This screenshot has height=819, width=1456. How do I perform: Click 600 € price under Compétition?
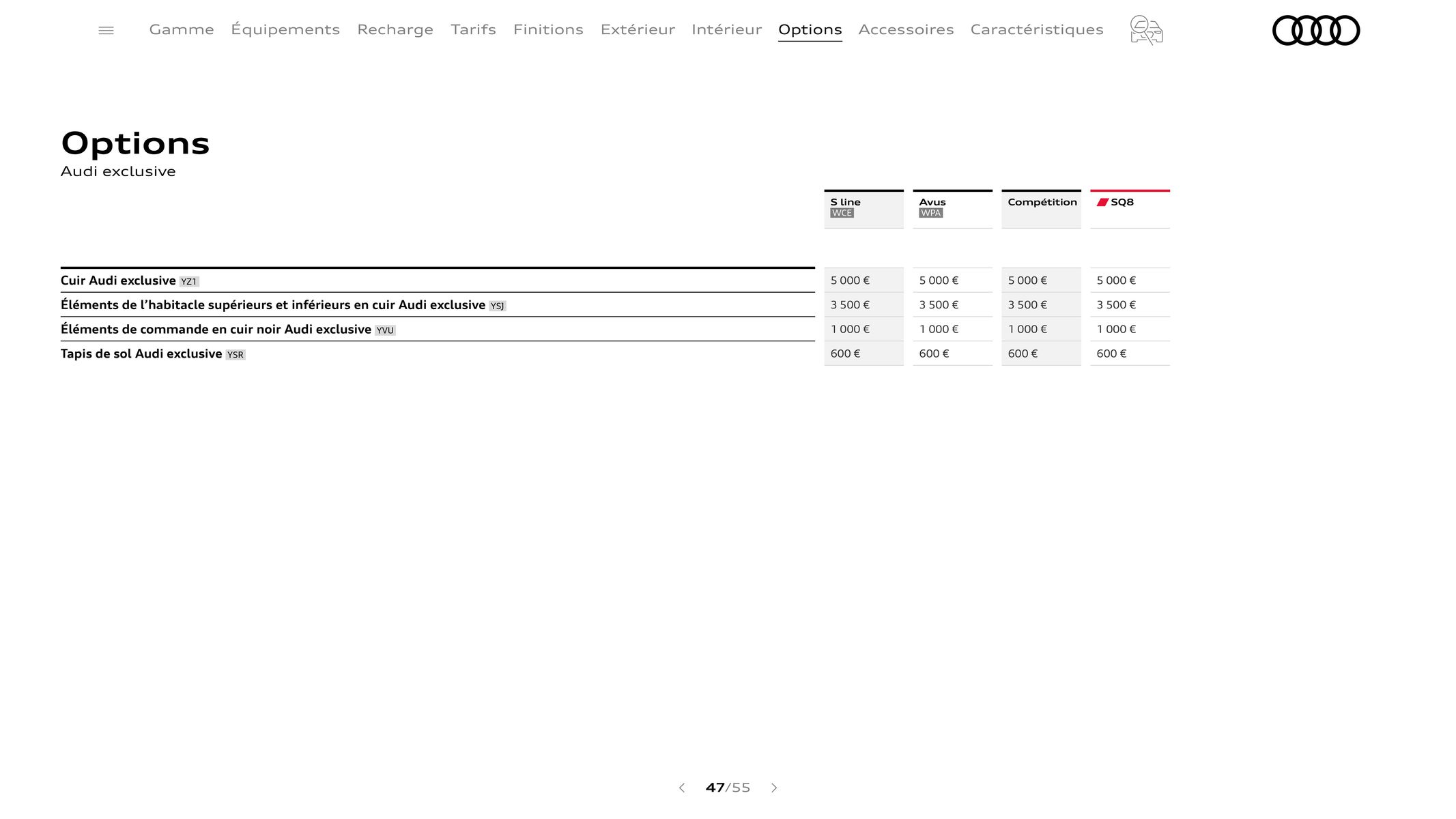[x=1023, y=354]
